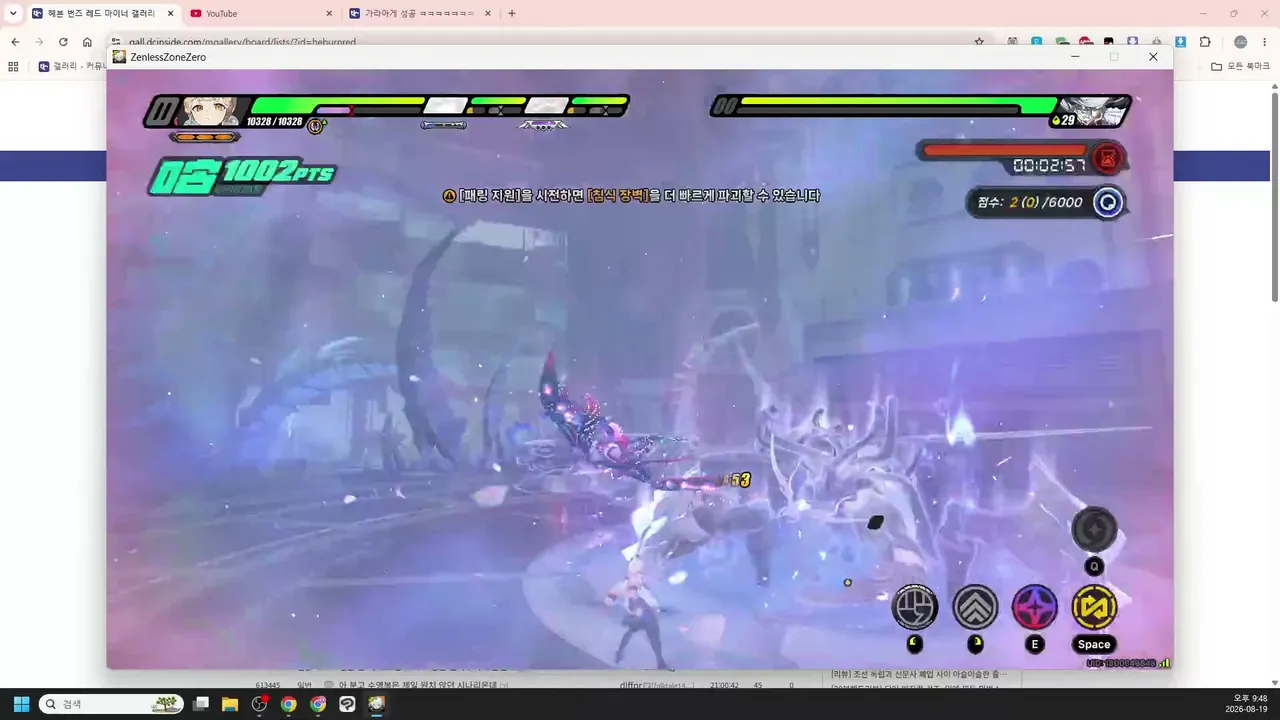The height and width of the screenshot is (720, 1280).
Task: Open Task View on the taskbar
Action: coord(201,704)
